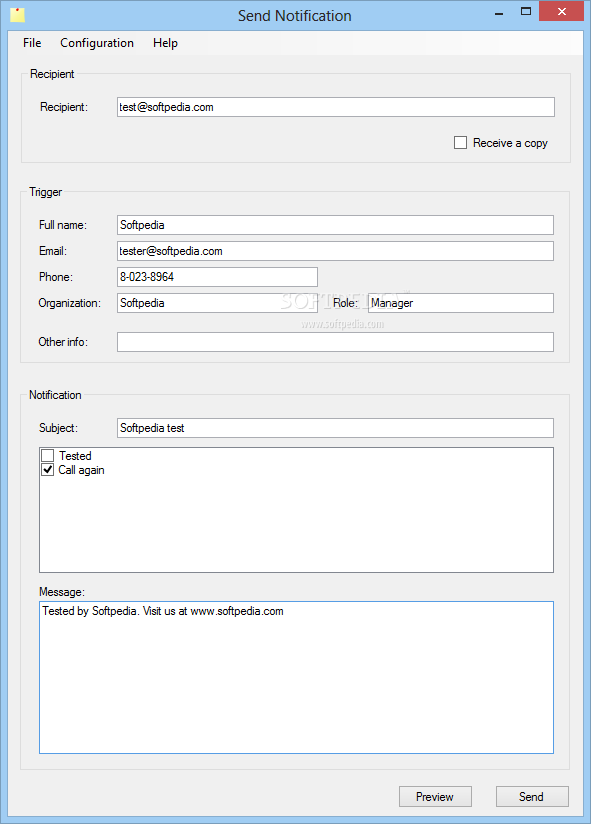Screen dimensions: 591x824
Task: Click inside the Message text area
Action: tap(296, 677)
